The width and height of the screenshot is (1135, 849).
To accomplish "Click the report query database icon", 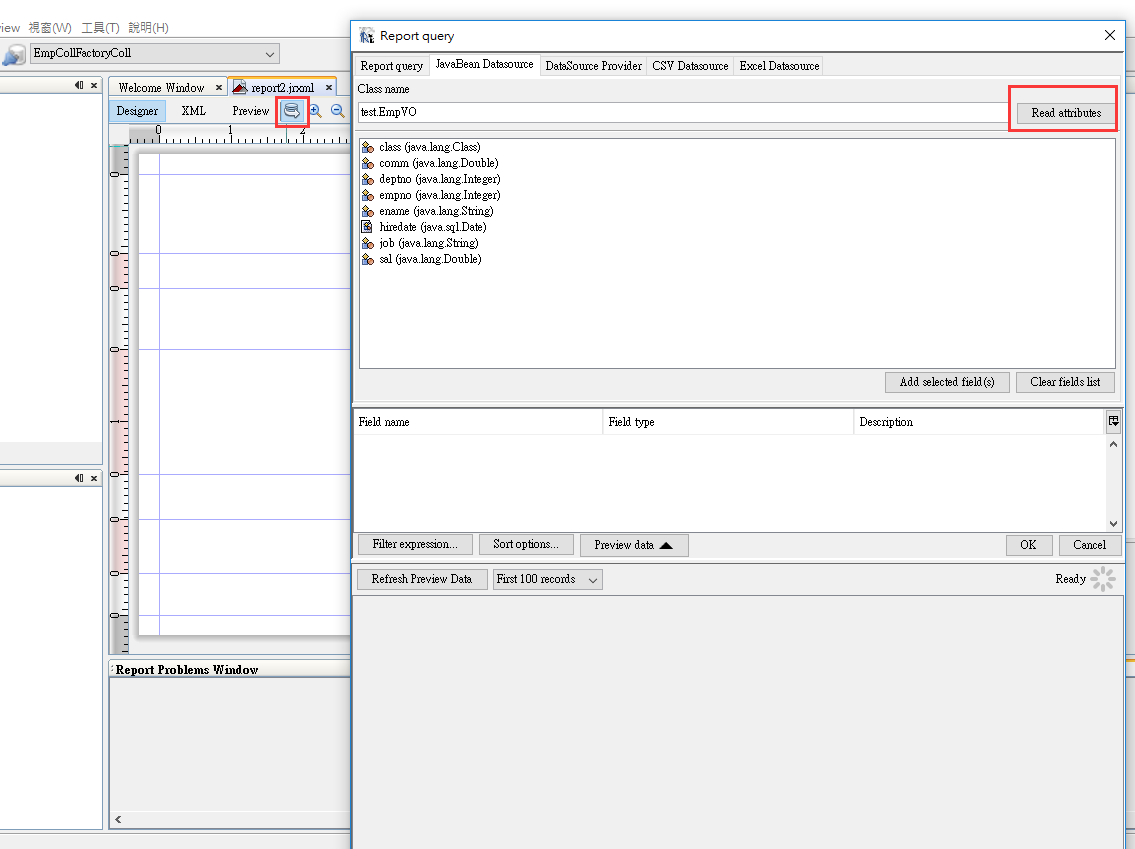I will [x=292, y=111].
